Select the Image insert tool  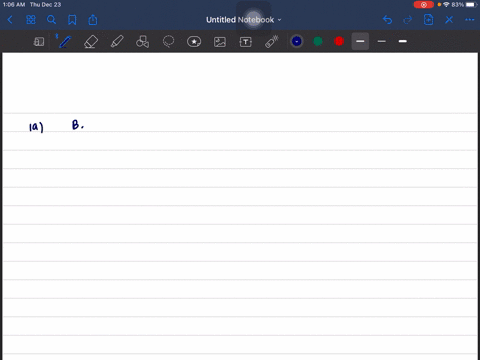coord(220,42)
